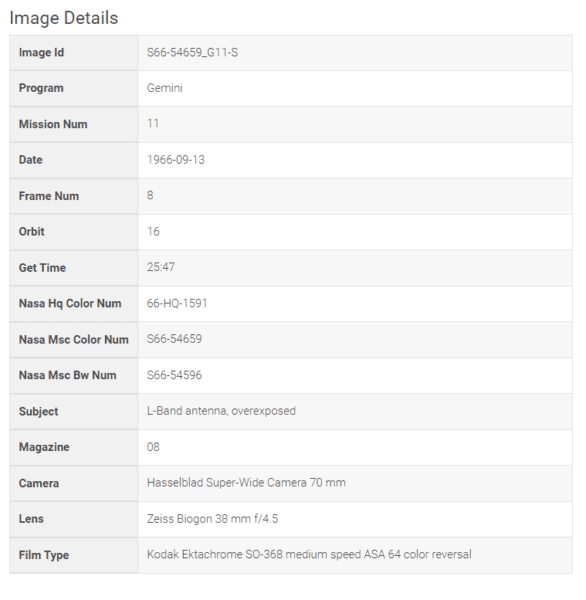
Task: Select the Date value 1966-09-13
Action: pos(176,160)
